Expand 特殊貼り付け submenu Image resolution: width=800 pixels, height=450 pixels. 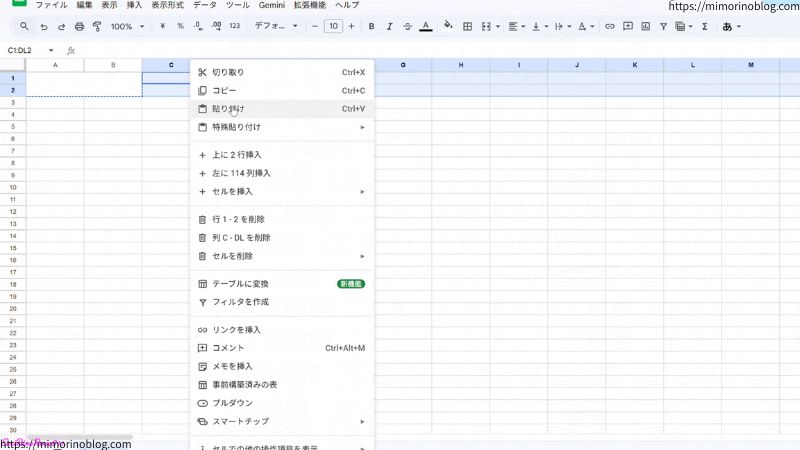tap(282, 127)
